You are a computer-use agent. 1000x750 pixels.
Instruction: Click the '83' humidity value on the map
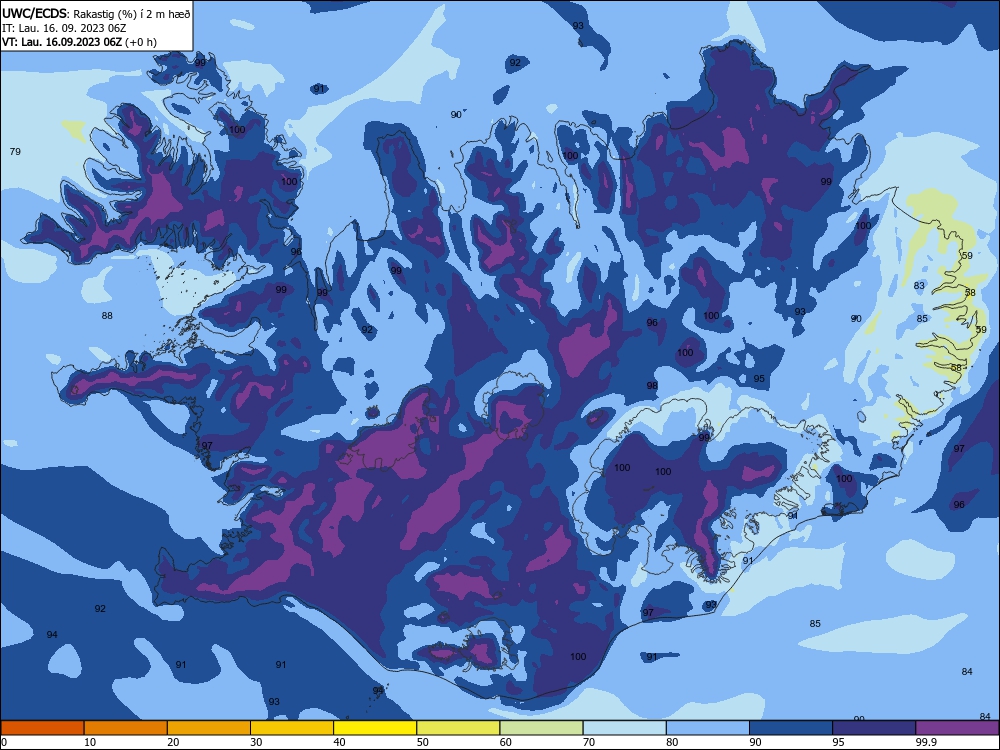click(919, 286)
